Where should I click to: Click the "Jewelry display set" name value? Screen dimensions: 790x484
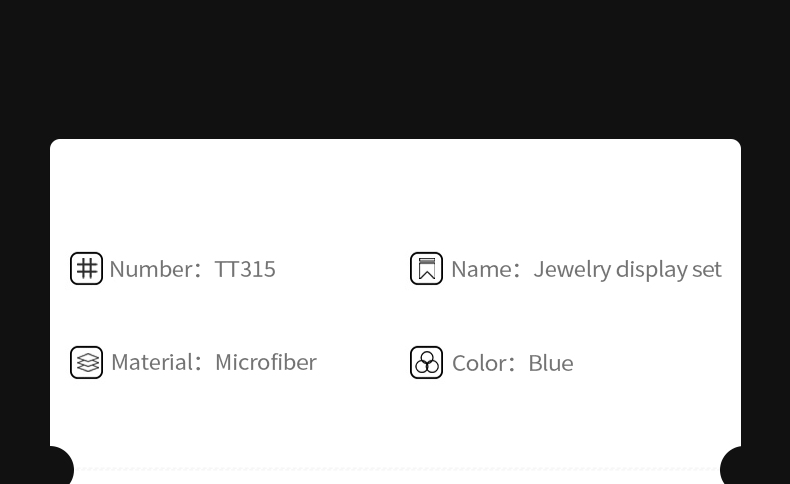(627, 269)
